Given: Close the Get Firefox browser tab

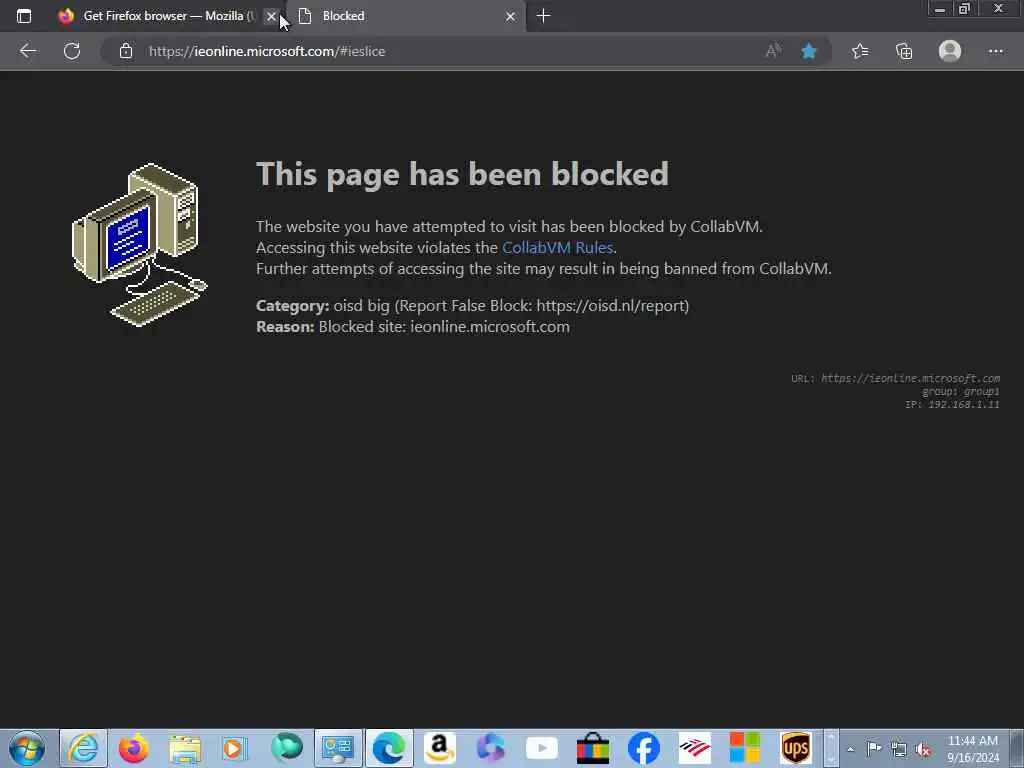Looking at the screenshot, I should coord(271,16).
